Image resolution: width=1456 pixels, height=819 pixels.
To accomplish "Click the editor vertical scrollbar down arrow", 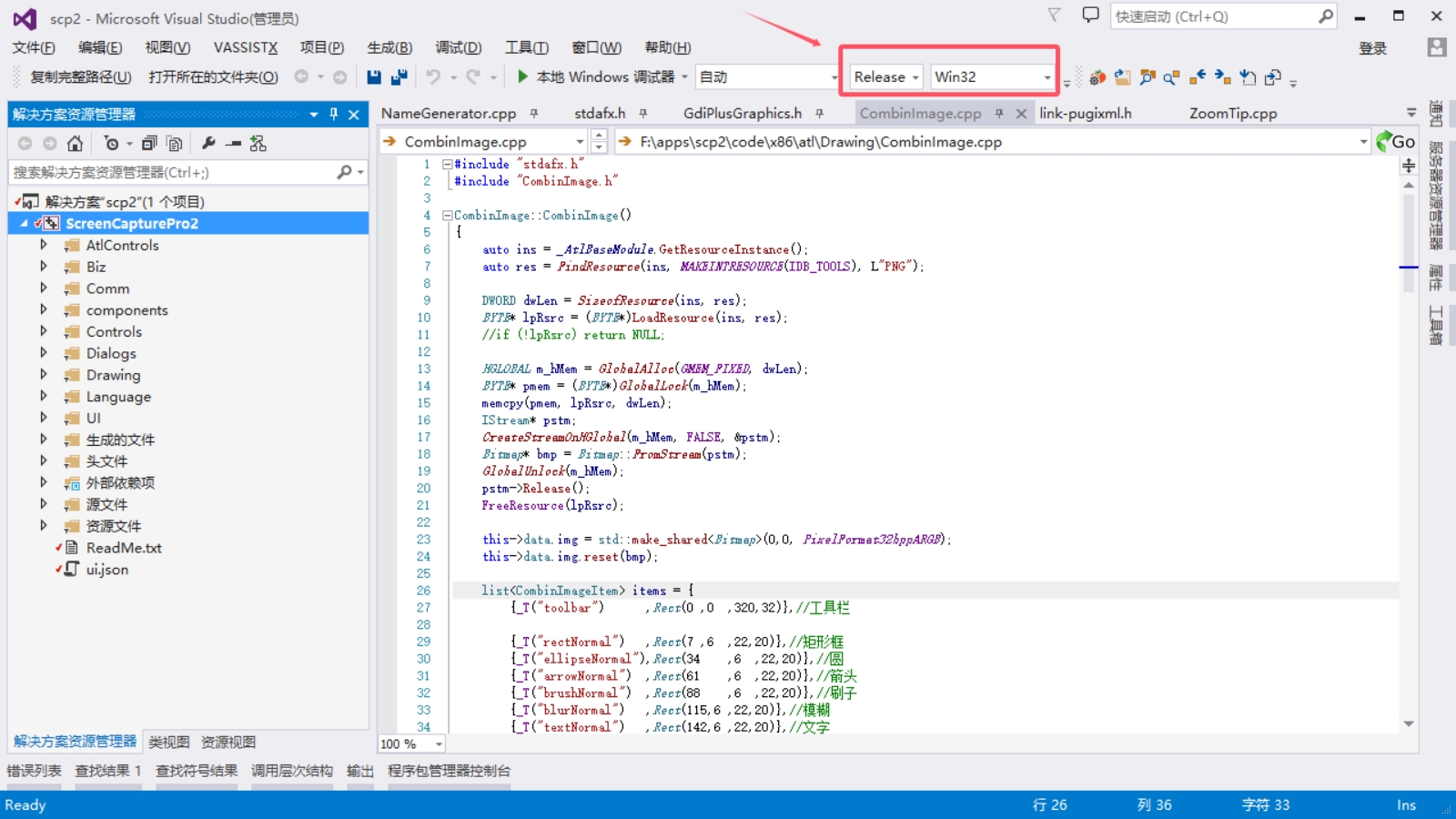I will click(1409, 724).
